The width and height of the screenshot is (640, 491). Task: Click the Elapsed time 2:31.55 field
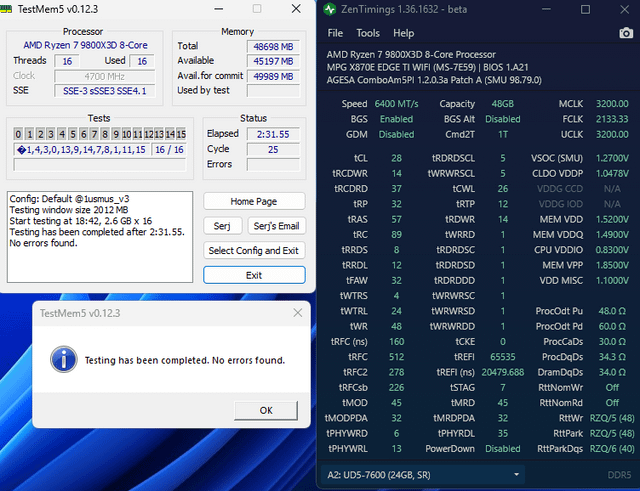pyautogui.click(x=273, y=134)
